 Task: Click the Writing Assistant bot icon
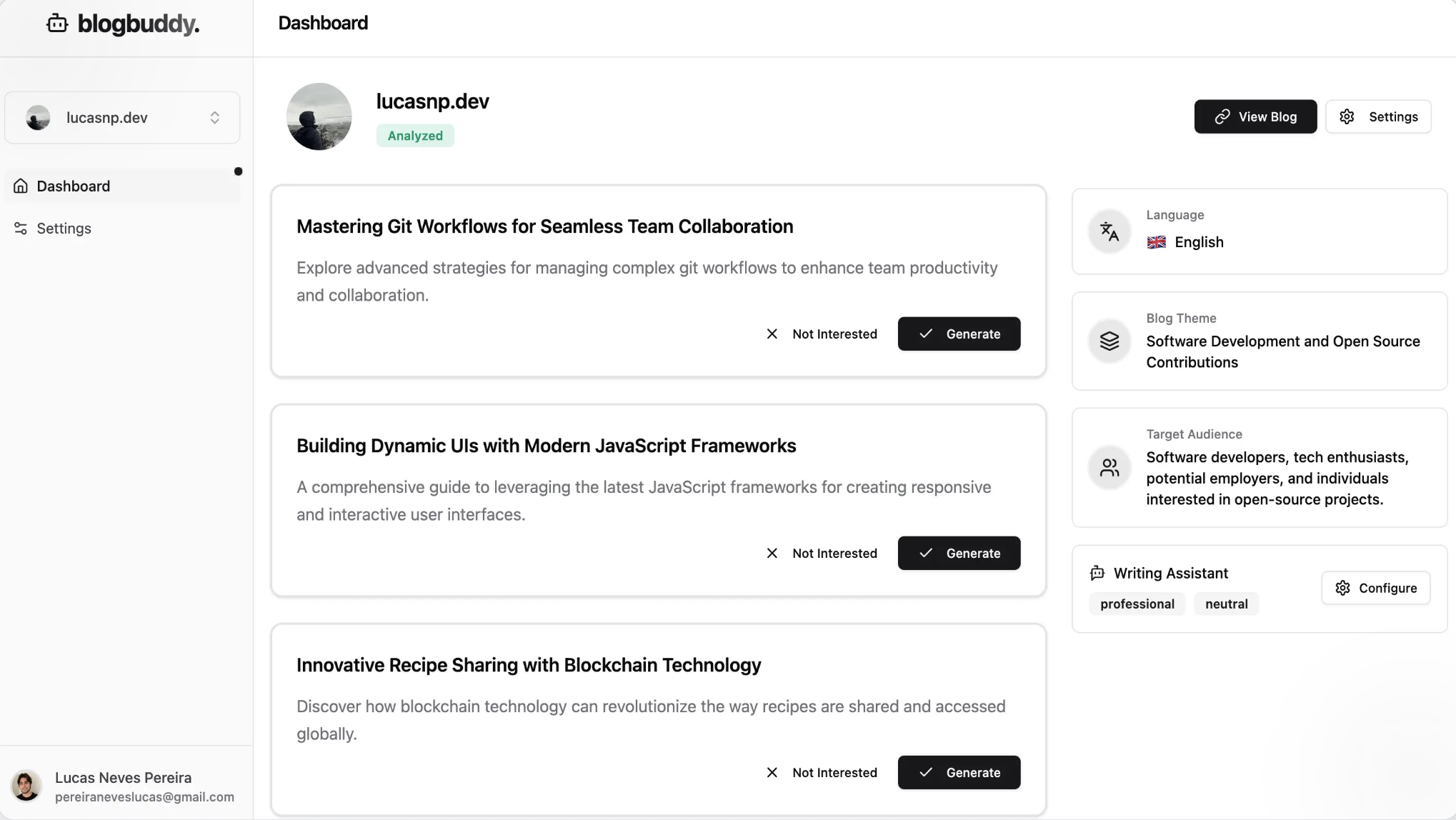pyautogui.click(x=1097, y=573)
